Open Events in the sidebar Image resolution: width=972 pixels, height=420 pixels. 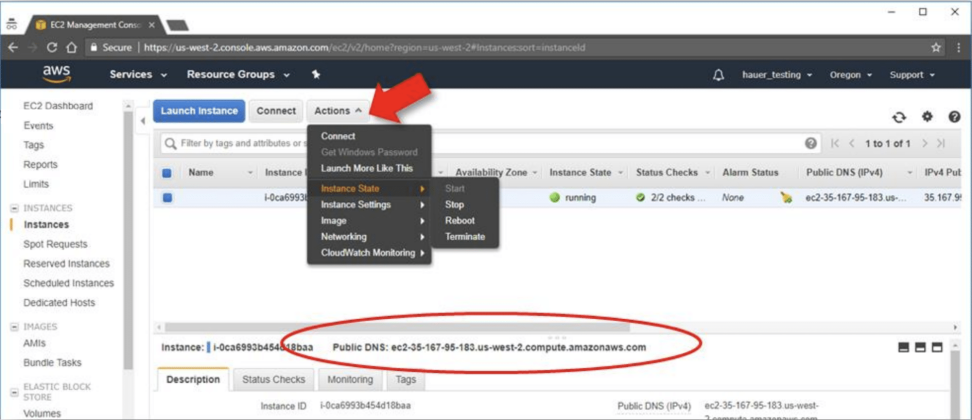click(x=38, y=126)
